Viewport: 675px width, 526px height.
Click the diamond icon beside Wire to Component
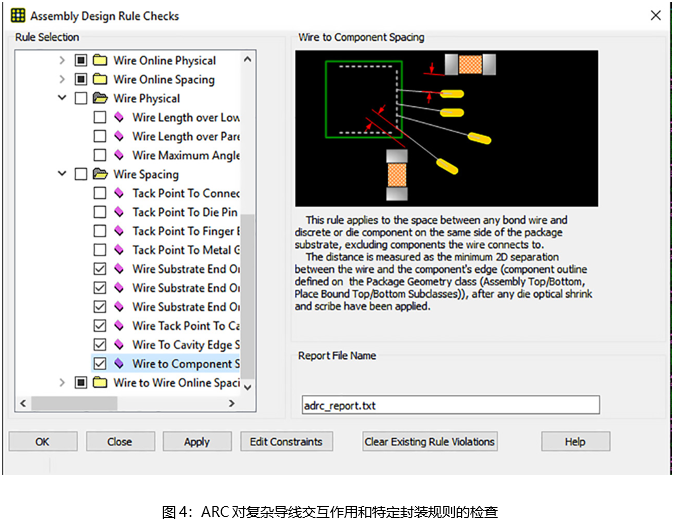(119, 363)
